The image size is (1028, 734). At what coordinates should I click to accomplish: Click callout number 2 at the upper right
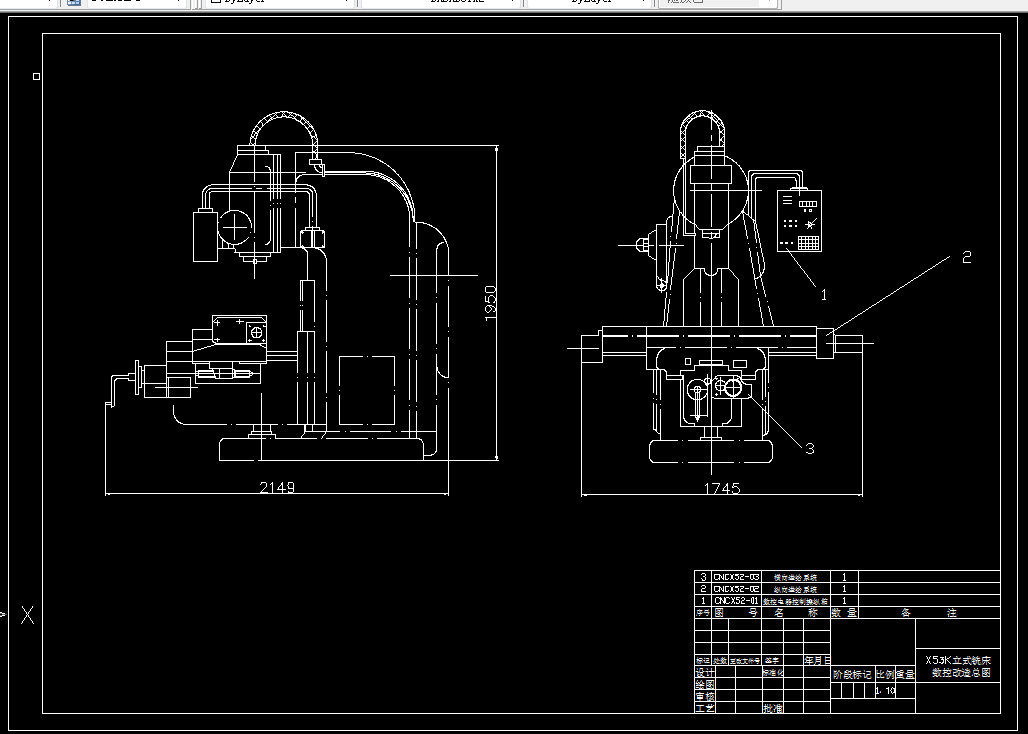(x=966, y=257)
